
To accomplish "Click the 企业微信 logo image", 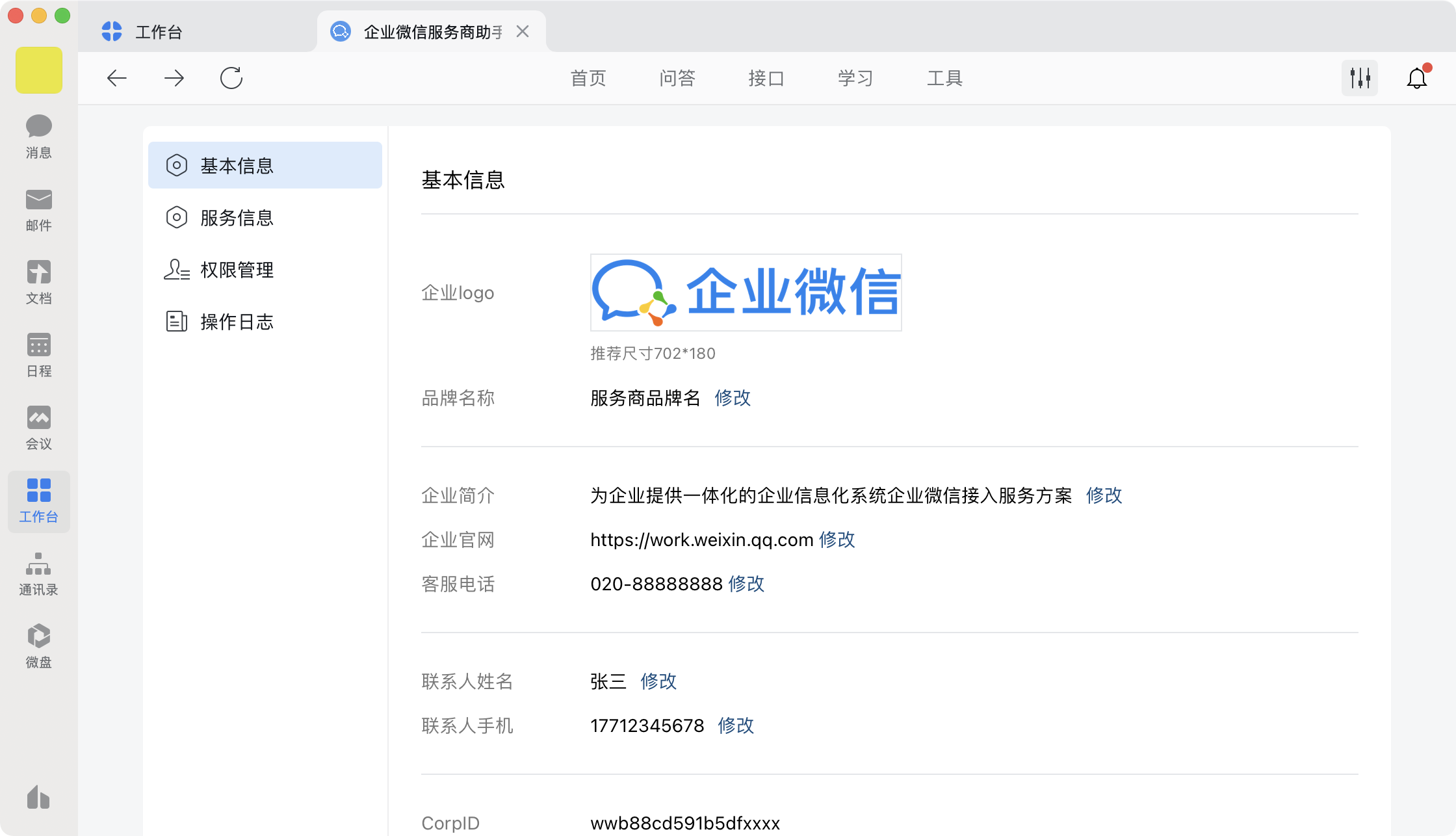I will click(x=746, y=293).
